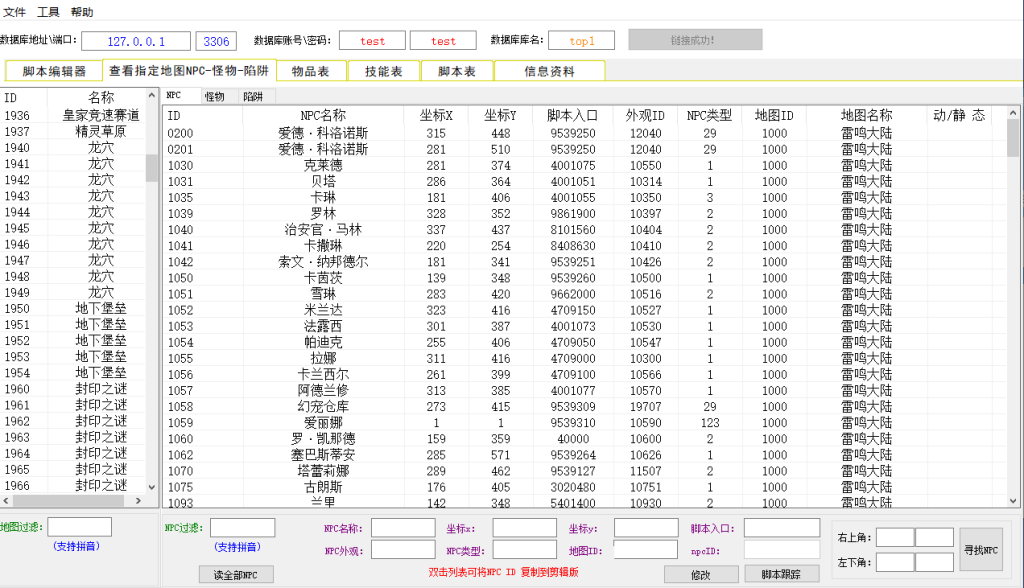Focus the database name field top1

[581, 41]
